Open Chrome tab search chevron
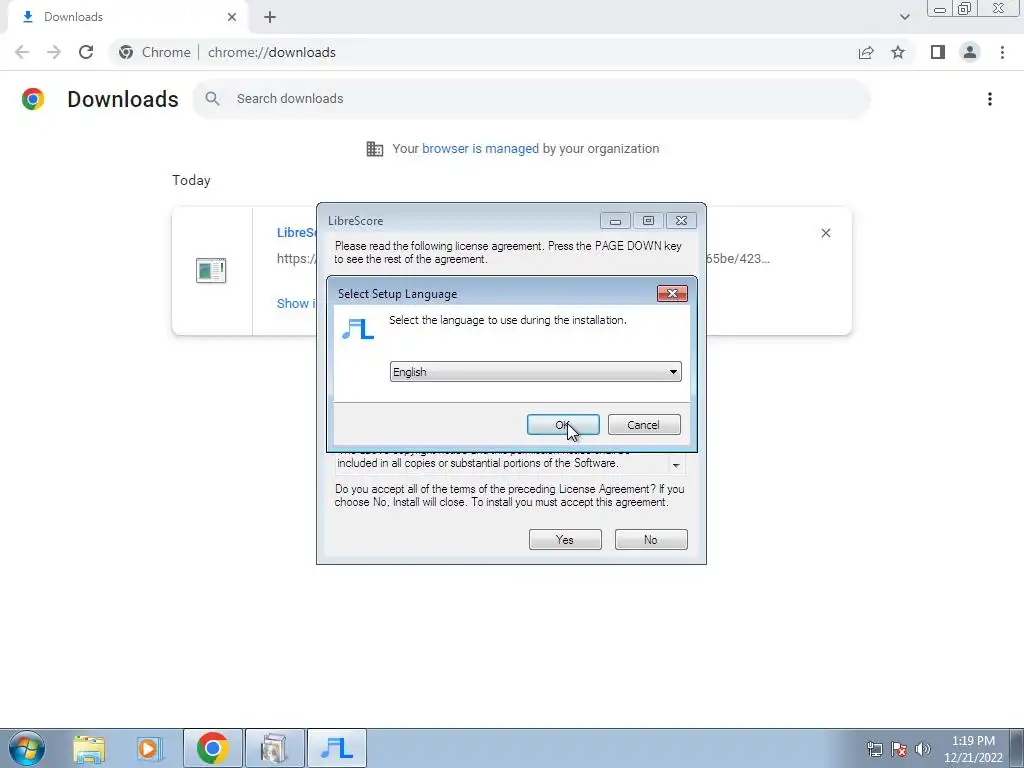This screenshot has width=1024, height=768. (904, 17)
